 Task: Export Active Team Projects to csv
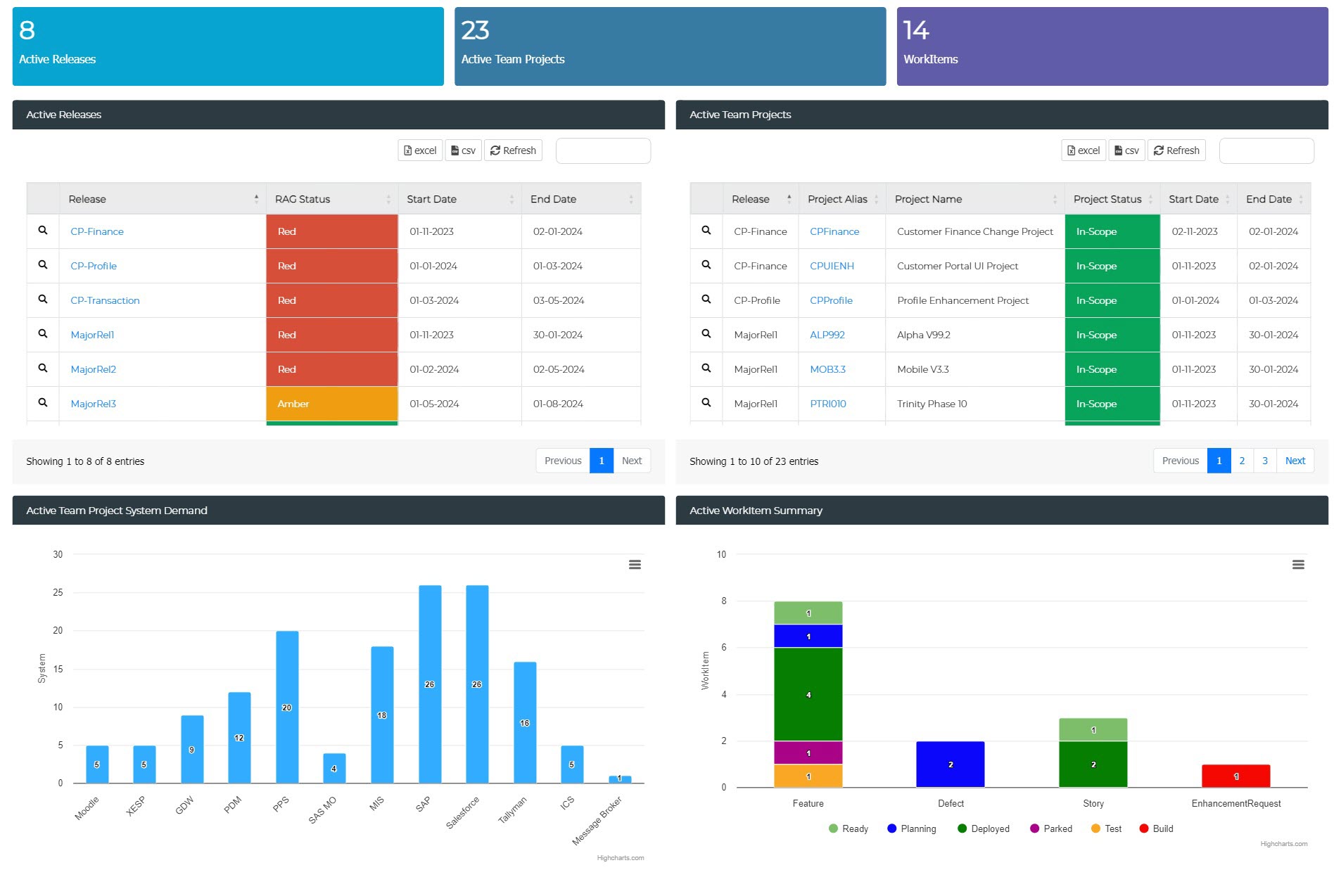point(1126,151)
